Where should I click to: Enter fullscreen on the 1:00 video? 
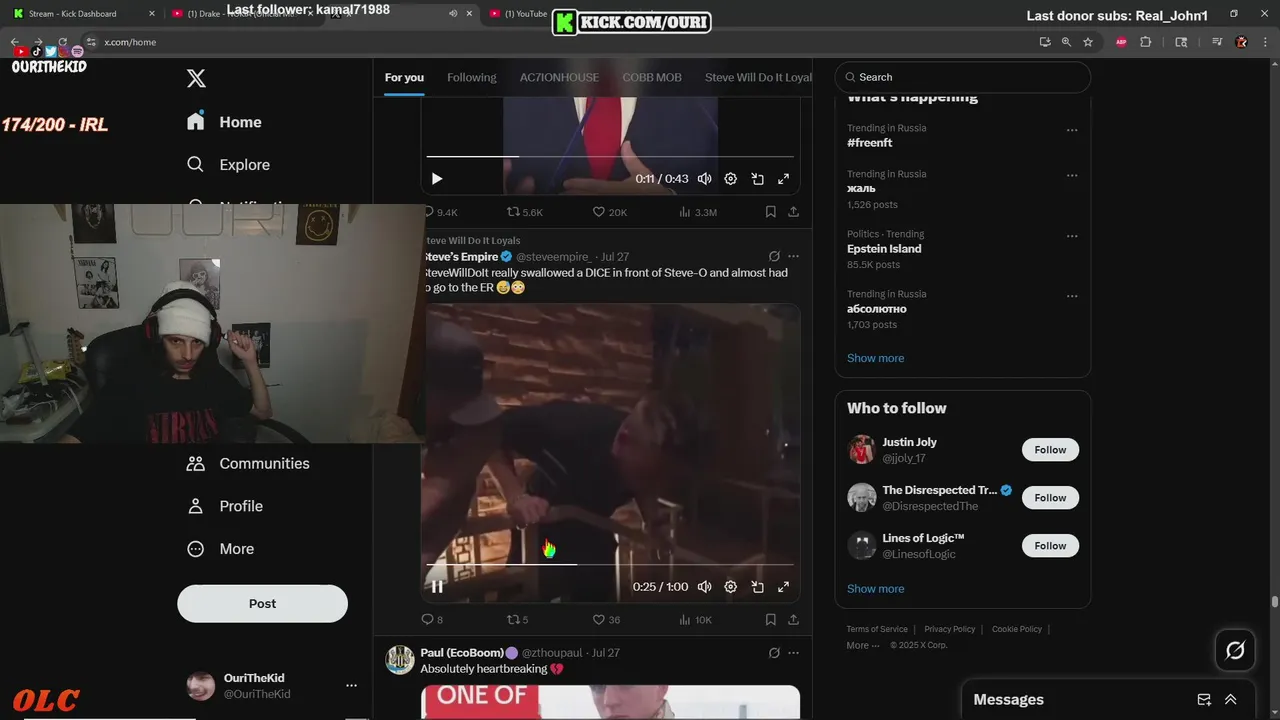tap(784, 587)
